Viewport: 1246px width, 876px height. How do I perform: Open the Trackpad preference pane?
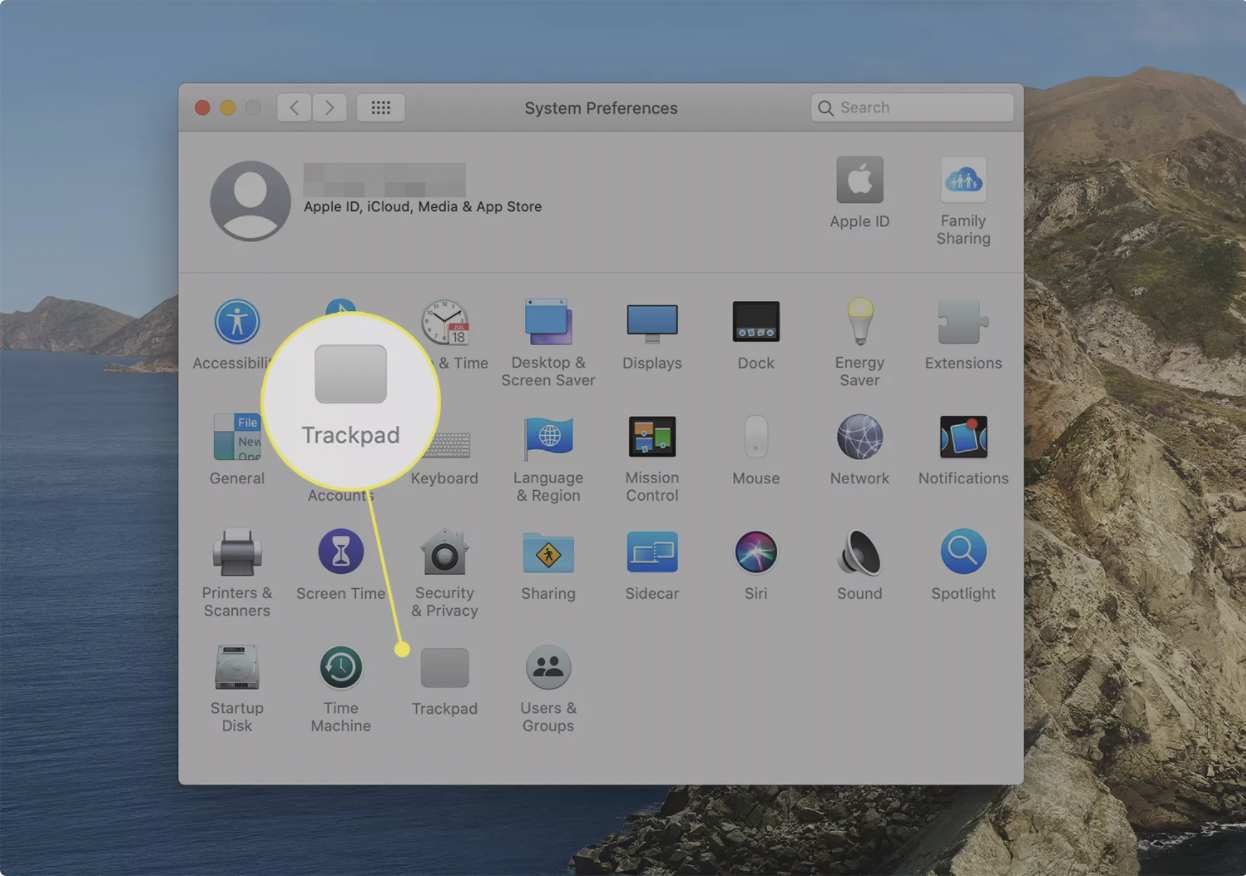coord(444,669)
